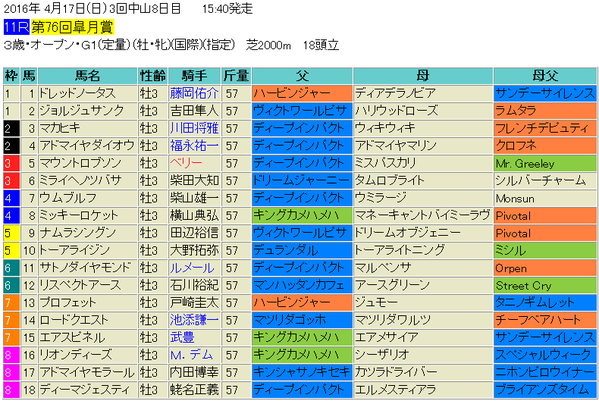599x401 pixels.
Task: Select horse name ナムラシングン
Action: pyautogui.click(x=78, y=233)
